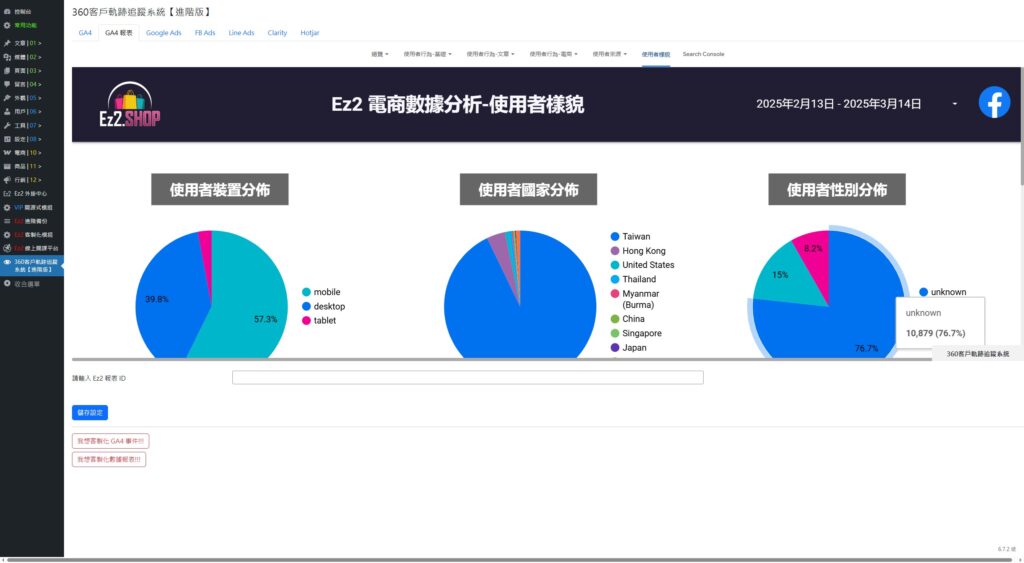Click the unknown gender legend entry

(x=942, y=292)
